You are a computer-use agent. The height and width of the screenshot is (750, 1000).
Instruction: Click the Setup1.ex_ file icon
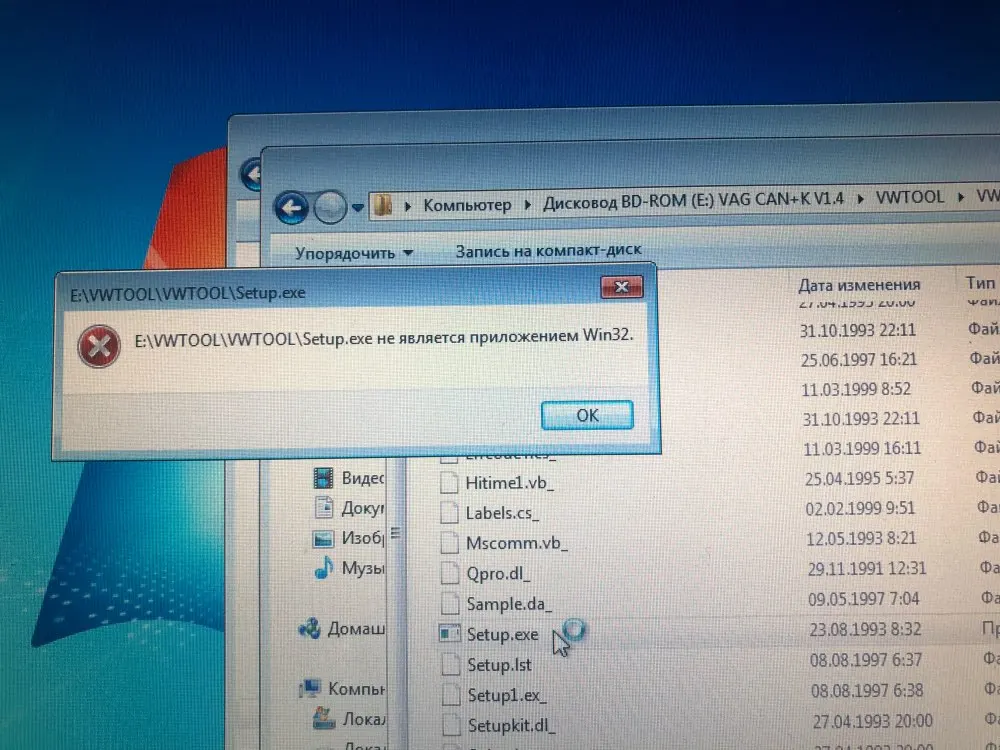click(451, 695)
